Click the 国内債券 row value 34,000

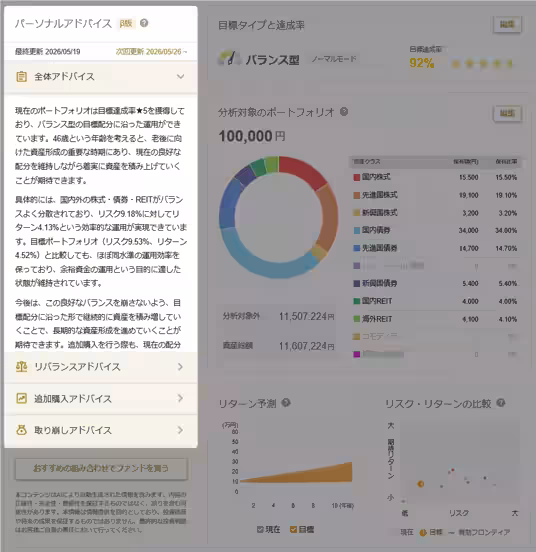468,230
